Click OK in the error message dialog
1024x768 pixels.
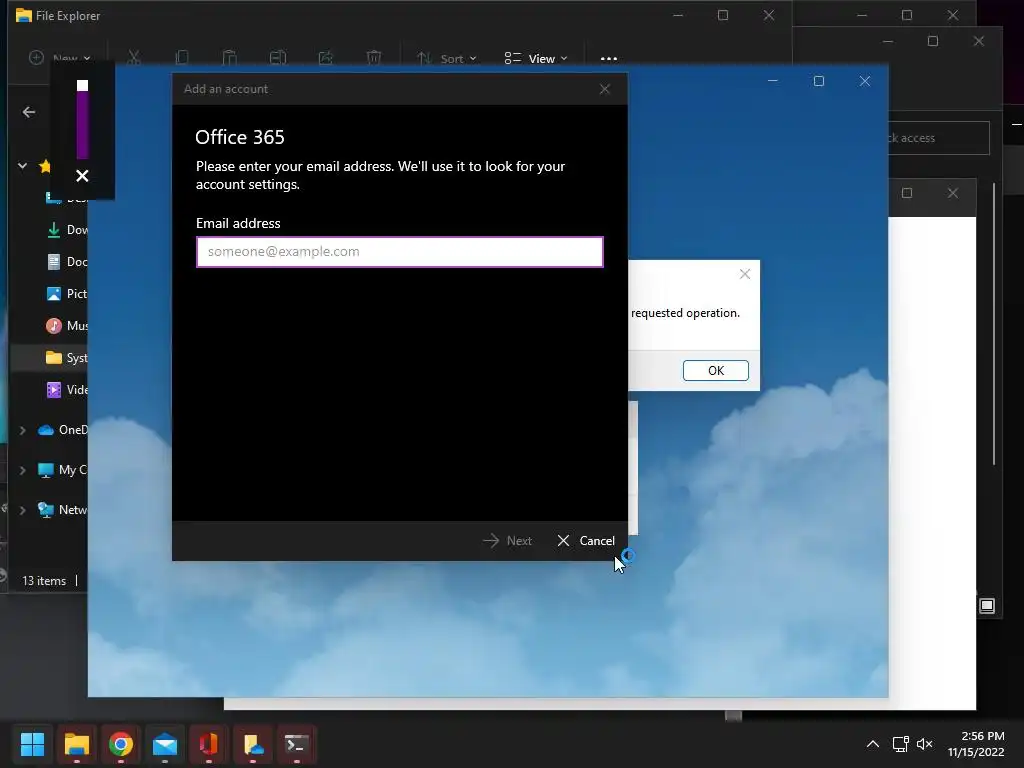(716, 370)
